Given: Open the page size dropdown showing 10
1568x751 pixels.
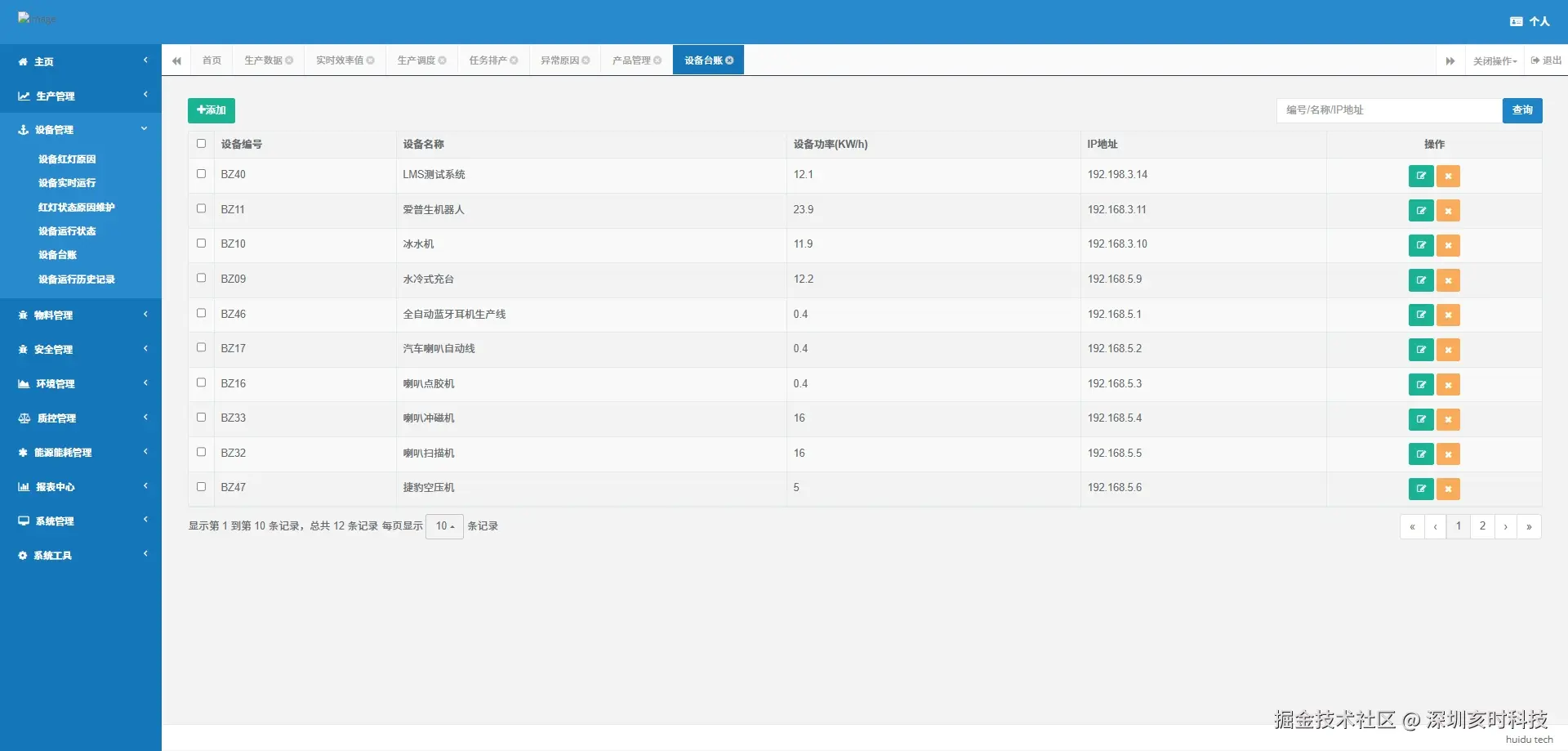Looking at the screenshot, I should (x=444, y=526).
